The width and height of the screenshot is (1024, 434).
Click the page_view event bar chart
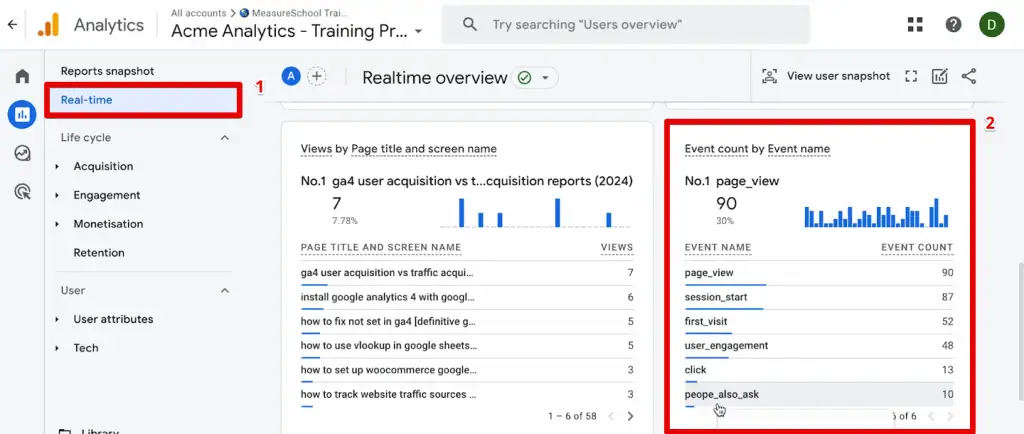tap(876, 212)
